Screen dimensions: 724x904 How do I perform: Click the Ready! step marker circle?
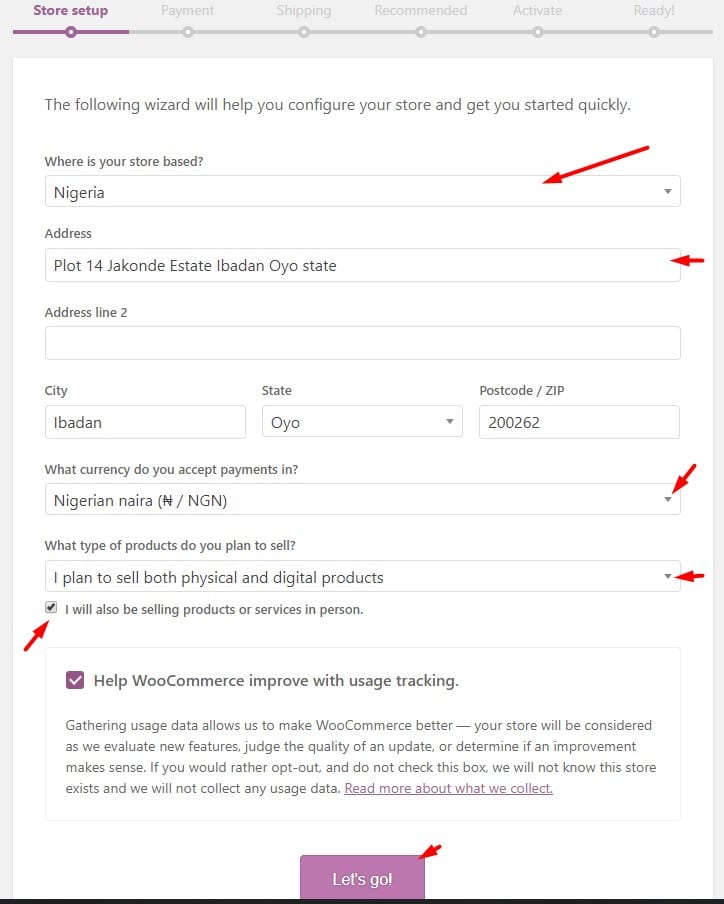pos(654,32)
